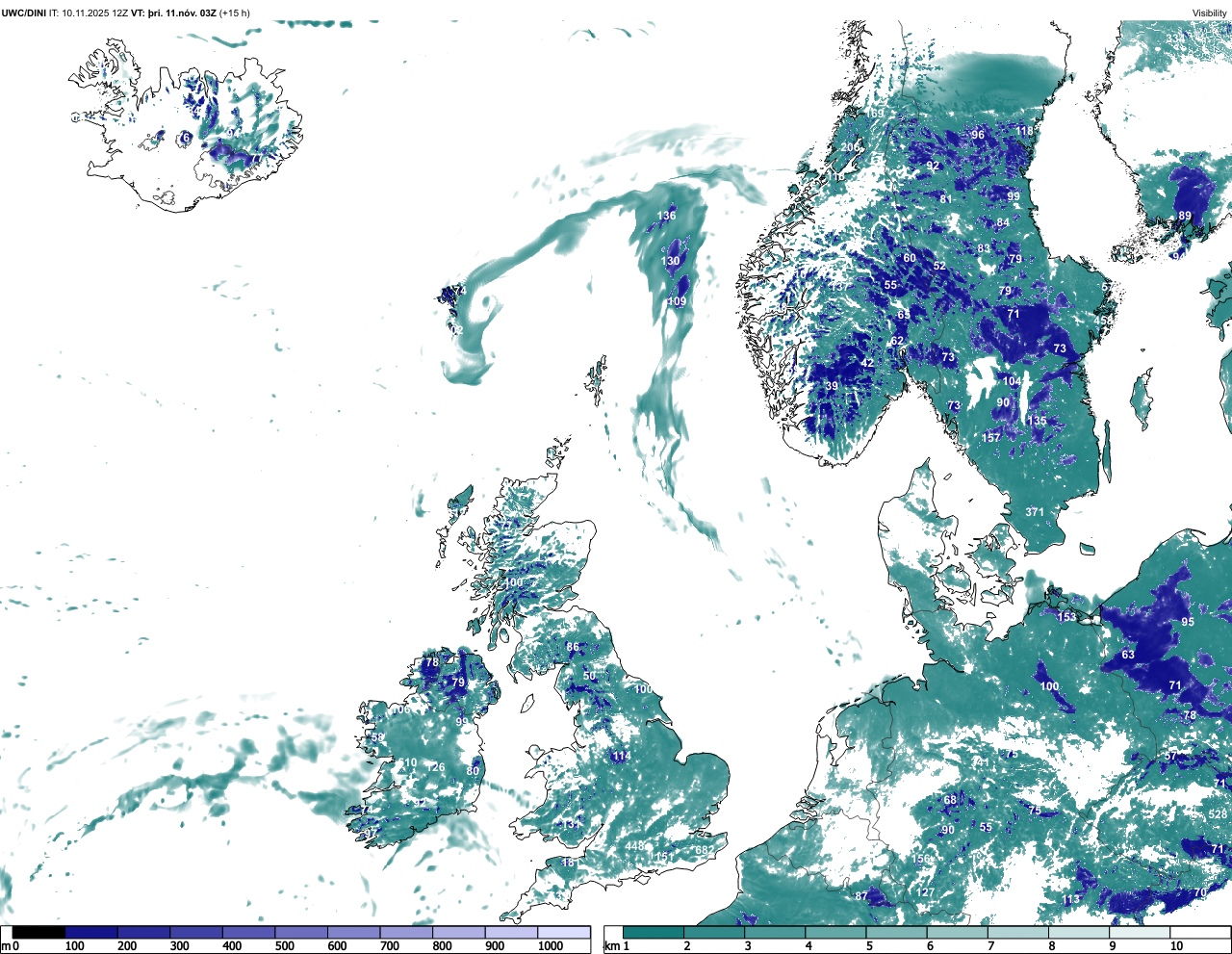The image size is (1232, 954).
Task: Click the '151' value in southern England
Action: (x=664, y=858)
